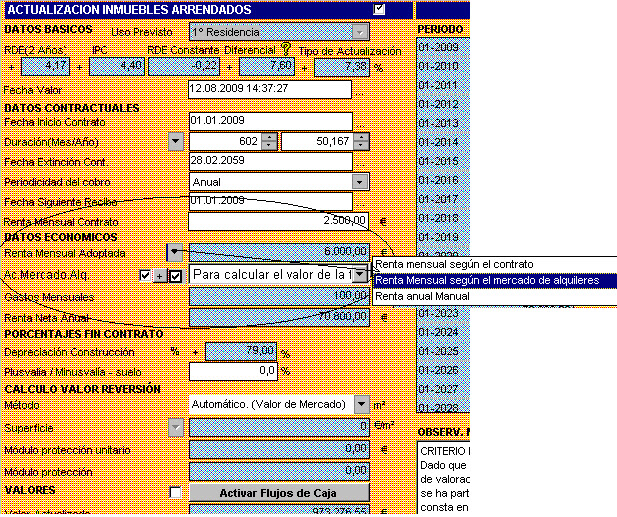Decrease duration months with spinner down arrow
Screen dimensions: 617x517
(269, 146)
